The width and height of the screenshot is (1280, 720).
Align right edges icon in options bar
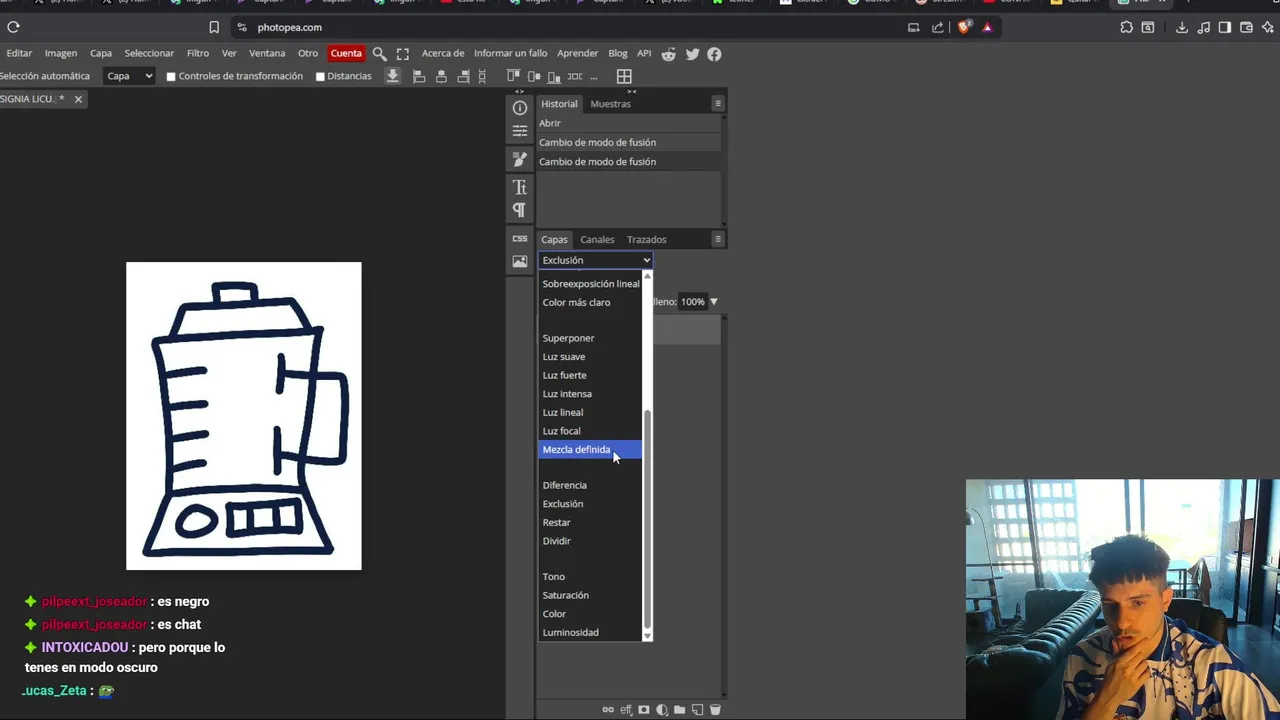pyautogui.click(x=463, y=76)
